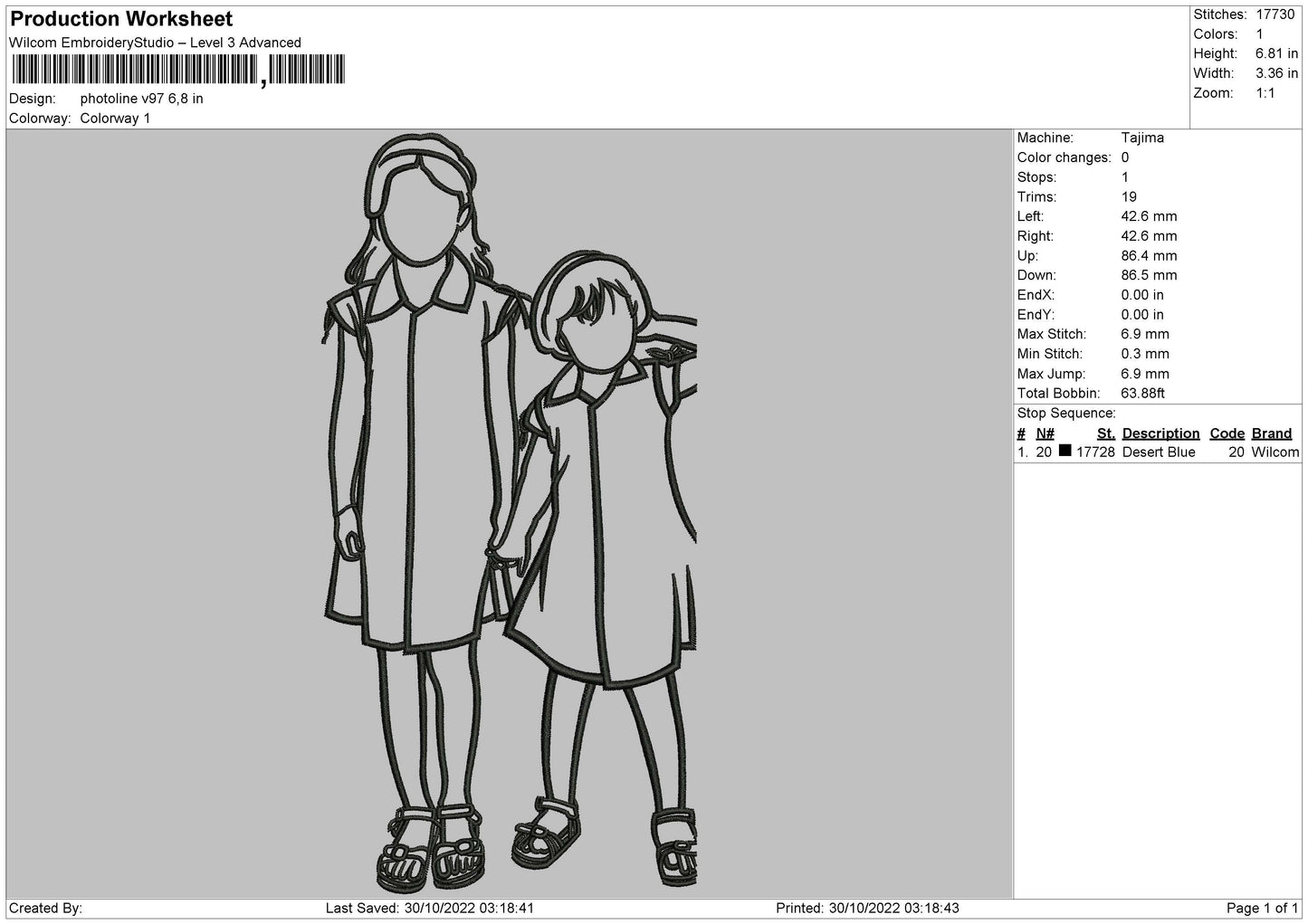Click the 'Code' column header
Screen dimensions: 1308x924
[x=1227, y=433]
